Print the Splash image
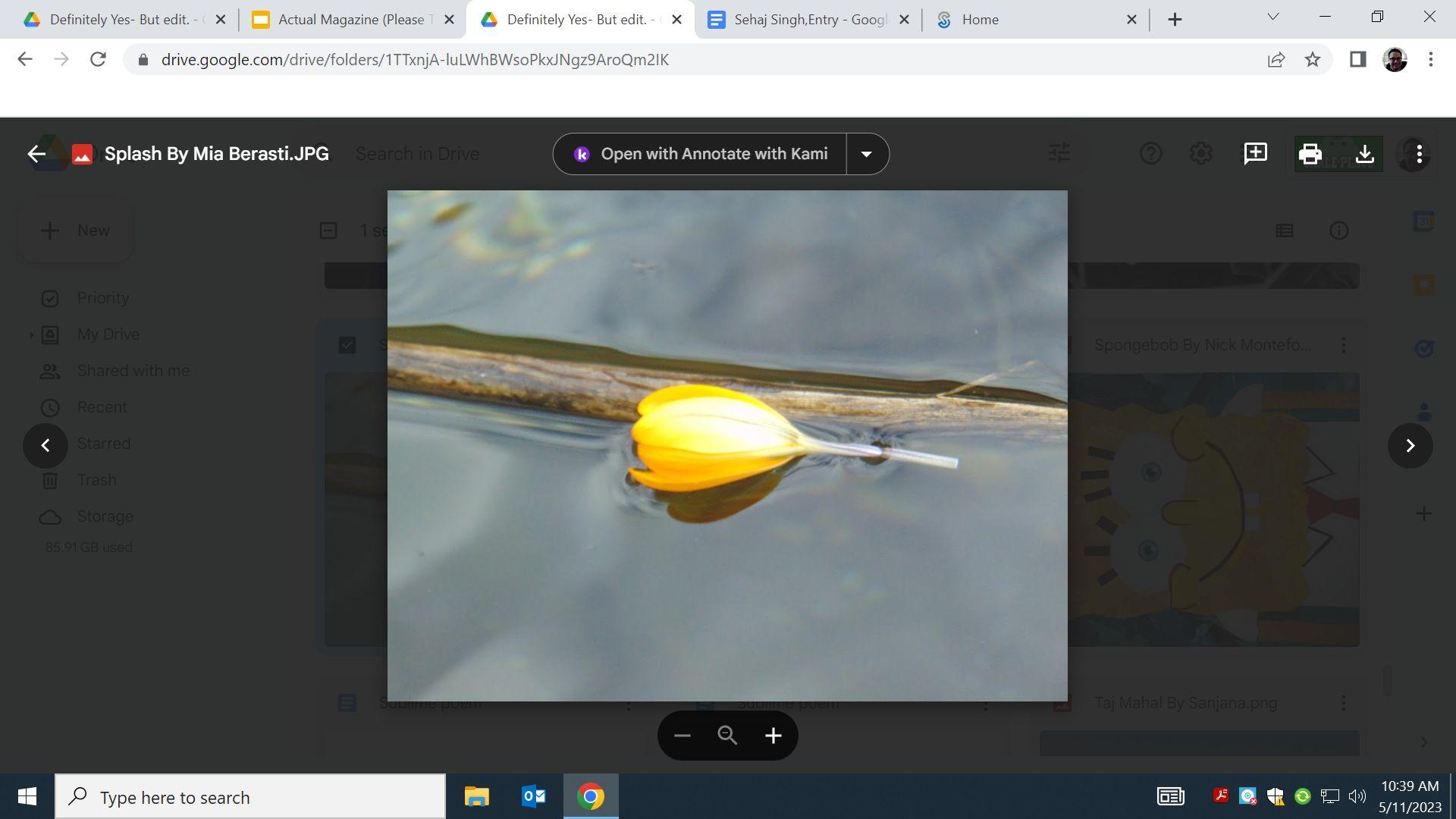The height and width of the screenshot is (819, 1456). pyautogui.click(x=1310, y=154)
